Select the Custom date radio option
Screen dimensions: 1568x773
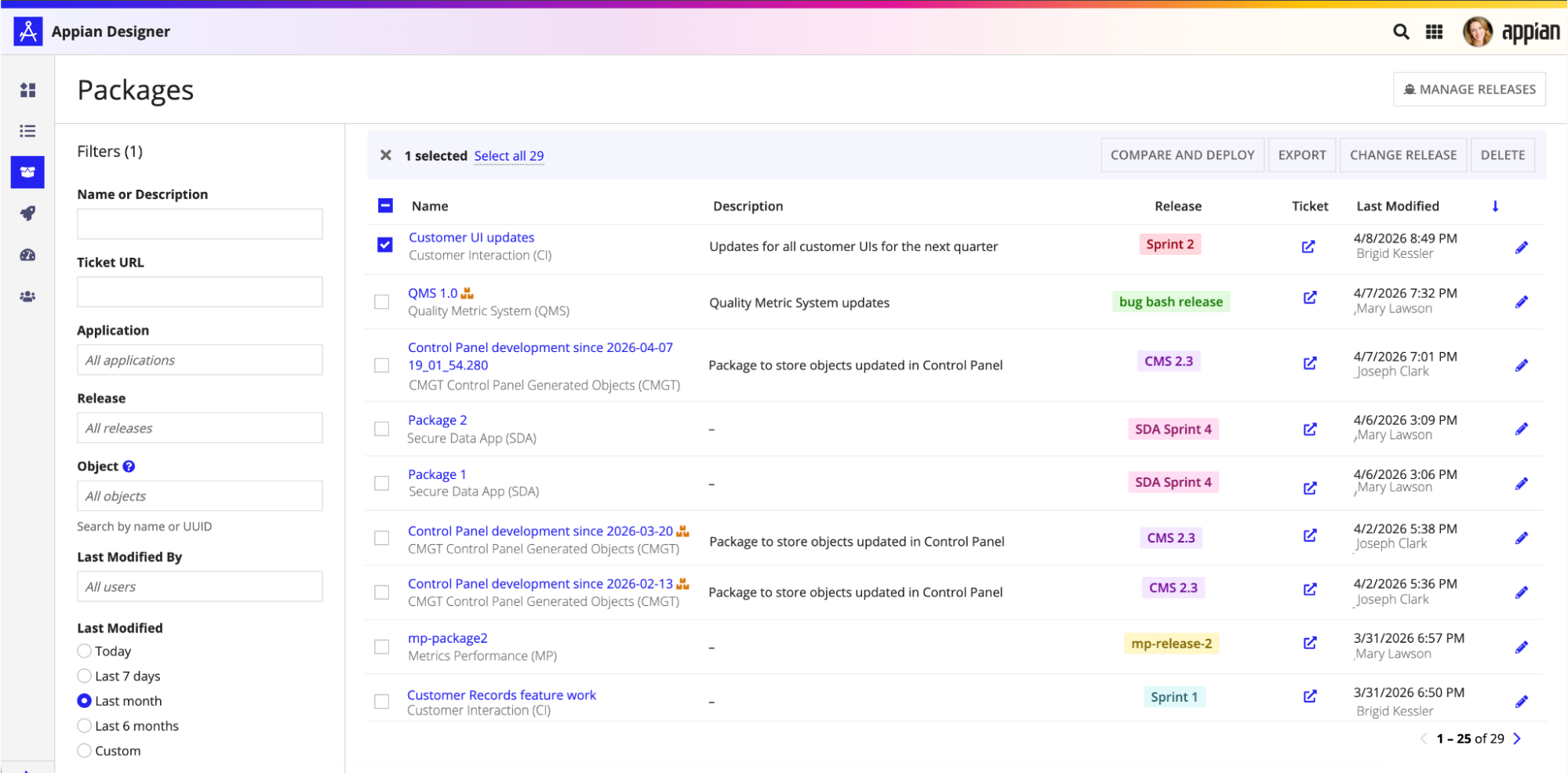point(85,751)
